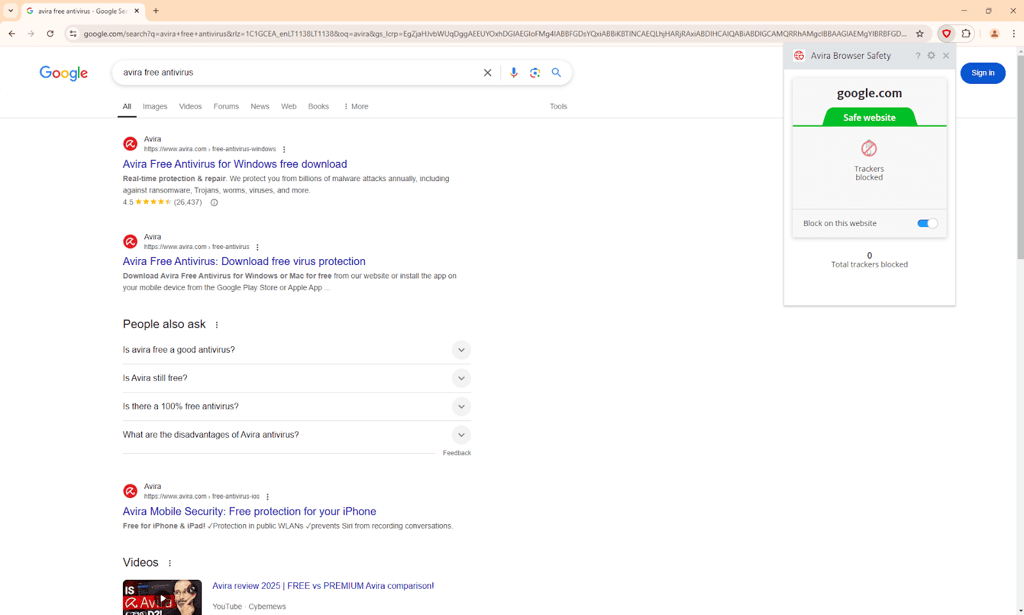Click the forward navigation arrow
Viewport: 1024px width, 615px height.
tap(31, 33)
